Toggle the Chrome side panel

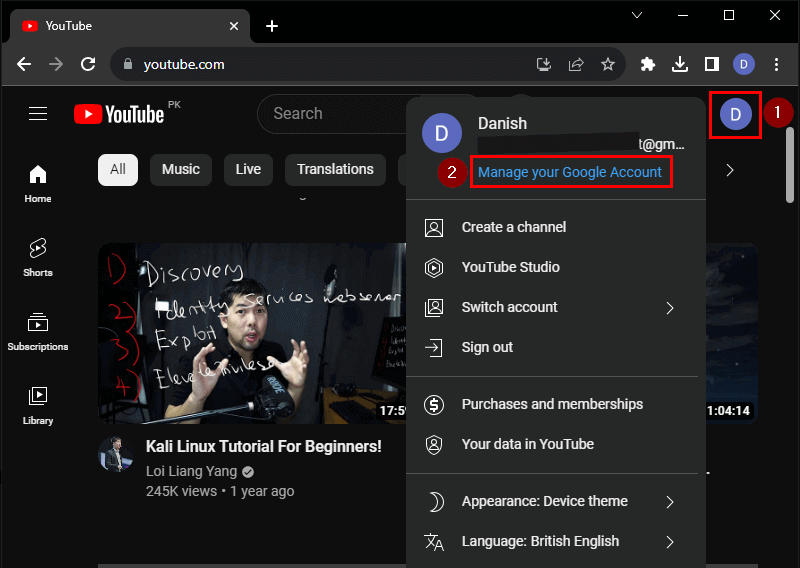tap(712, 64)
